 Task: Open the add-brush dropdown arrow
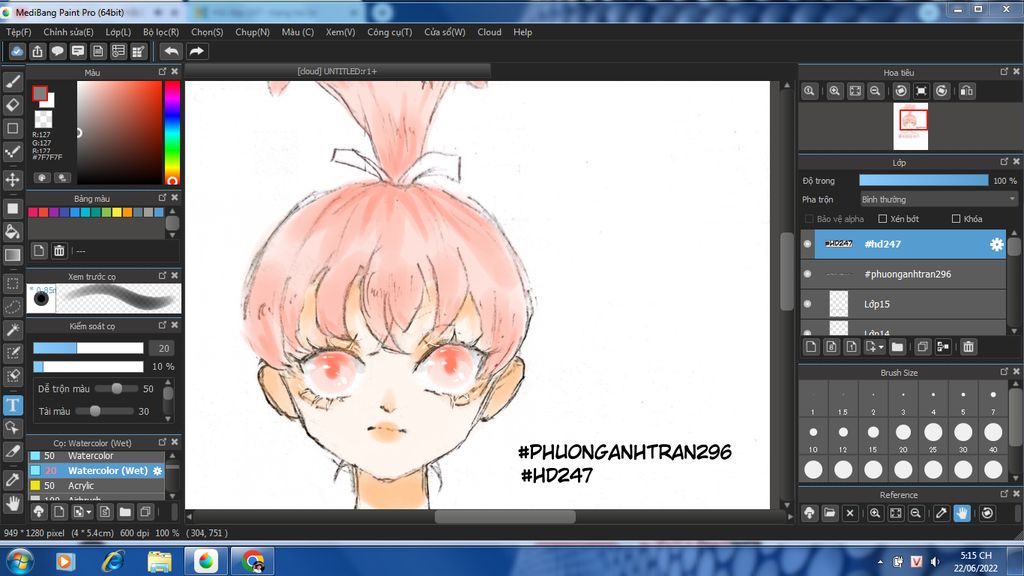click(89, 512)
